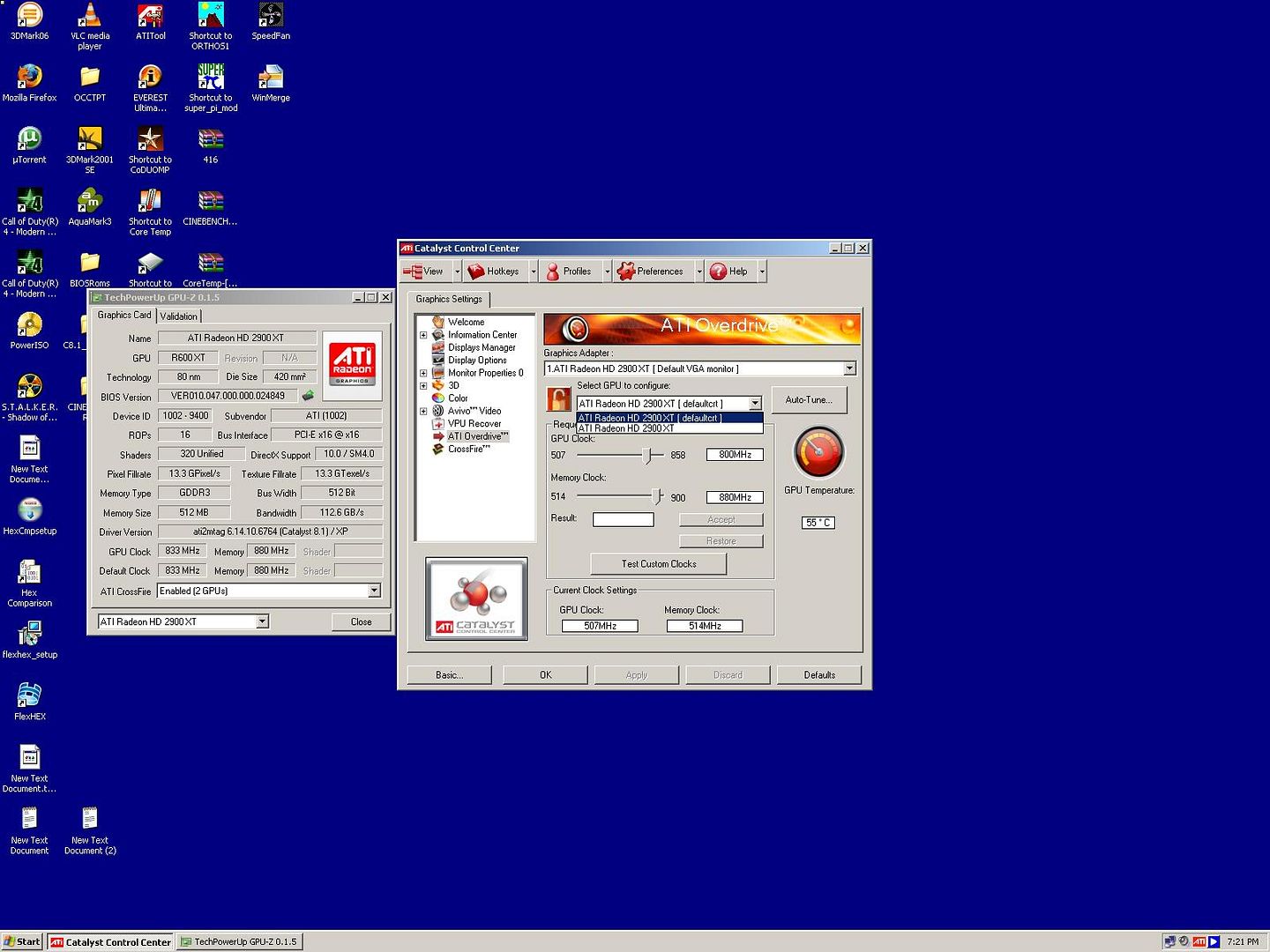This screenshot has width=1270, height=952.
Task: Select the 416 archive desktop icon
Action: [210, 145]
